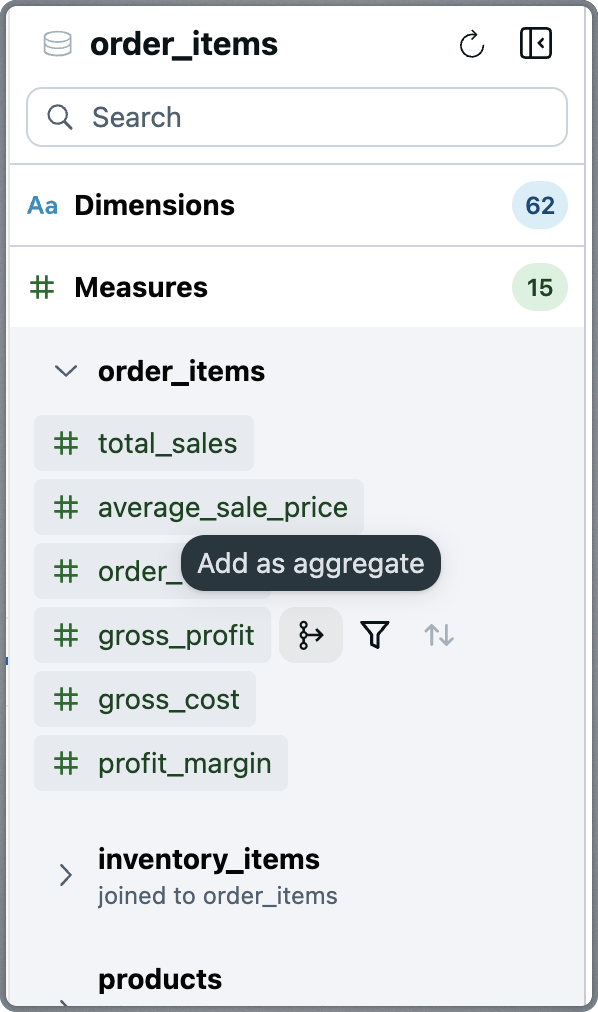
Task: Open the Measures section
Action: [140, 287]
